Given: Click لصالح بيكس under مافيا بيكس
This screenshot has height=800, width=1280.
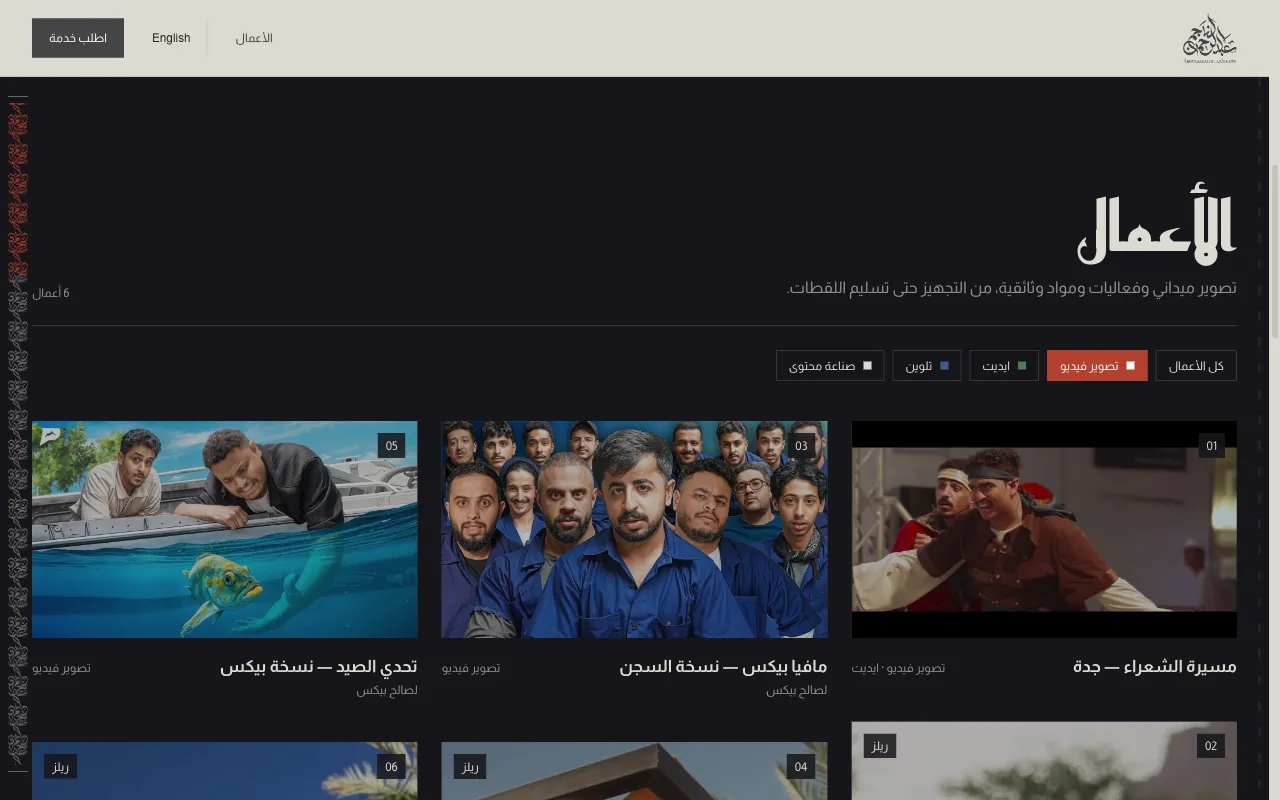Looking at the screenshot, I should (x=797, y=690).
